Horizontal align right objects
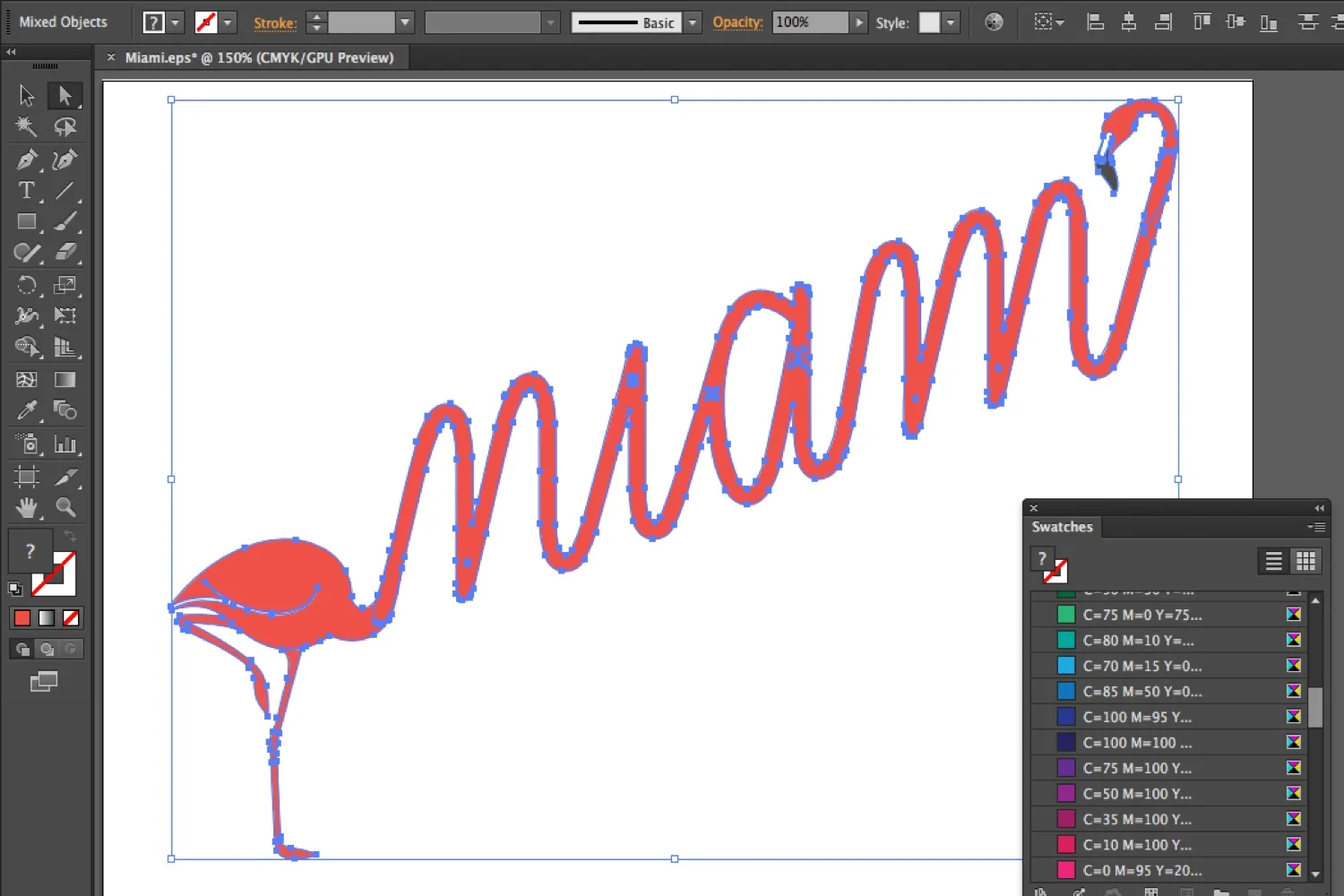The height and width of the screenshot is (896, 1344). [1163, 22]
